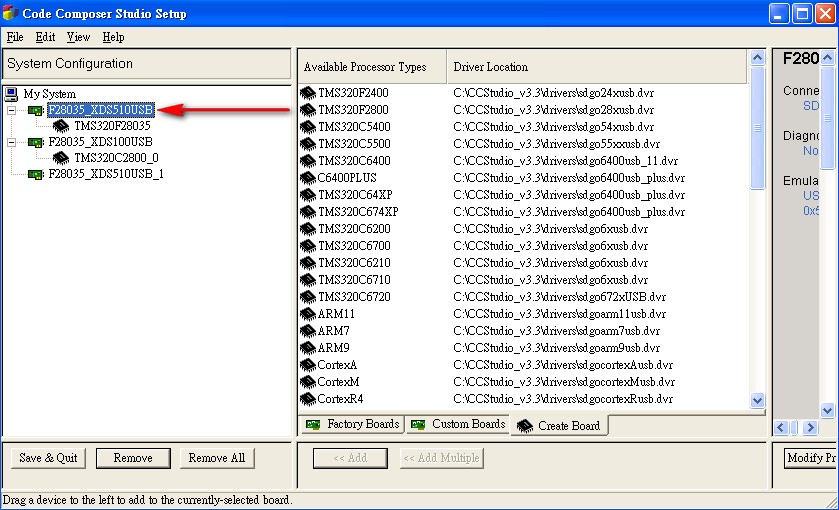Viewport: 839px width, 510px height.
Task: Click the << Add Multiple button
Action: pyautogui.click(x=441, y=458)
